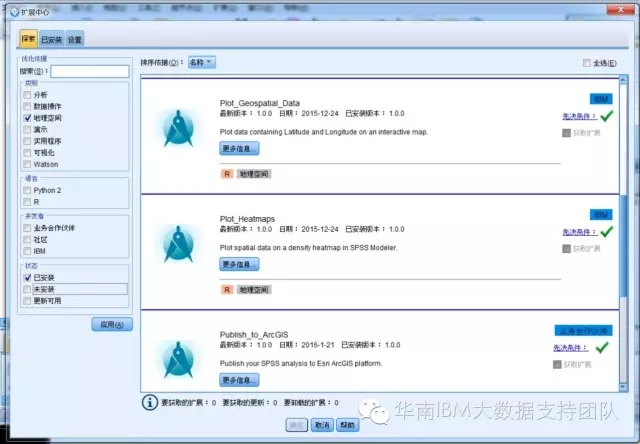Check 获取扩展 box for Publish_to_ArcGIS
The height and width of the screenshot is (444, 640).
pyautogui.click(x=557, y=364)
